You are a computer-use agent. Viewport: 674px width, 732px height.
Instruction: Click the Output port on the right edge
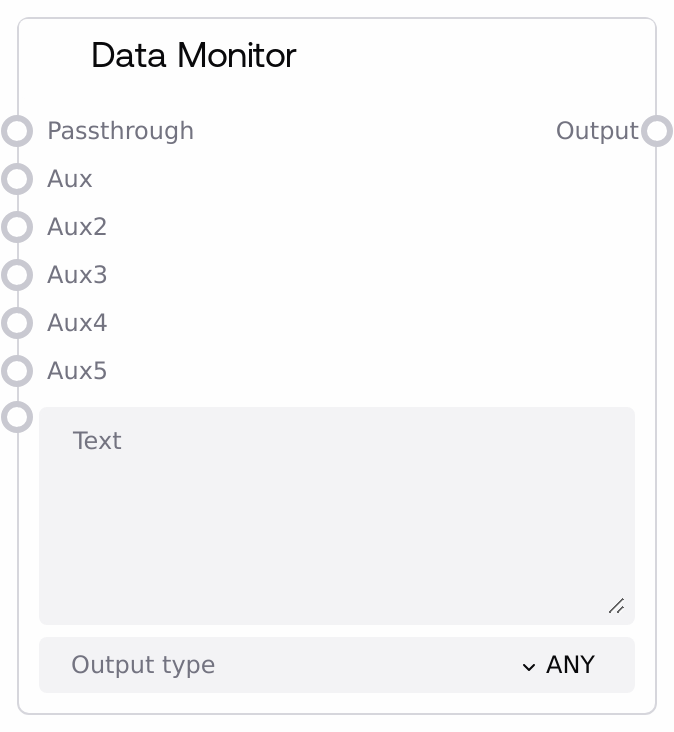(657, 131)
